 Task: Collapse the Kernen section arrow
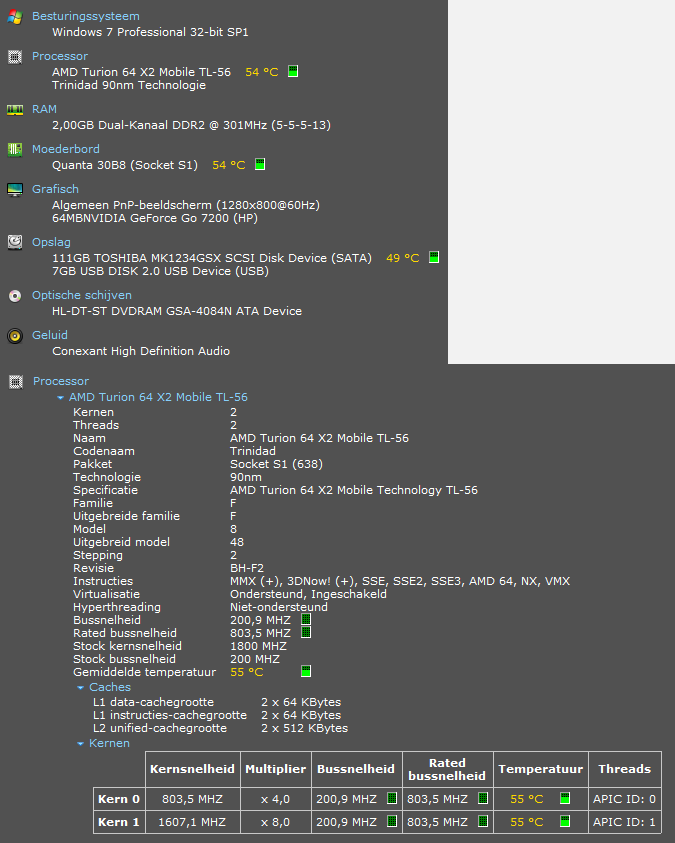(x=81, y=744)
